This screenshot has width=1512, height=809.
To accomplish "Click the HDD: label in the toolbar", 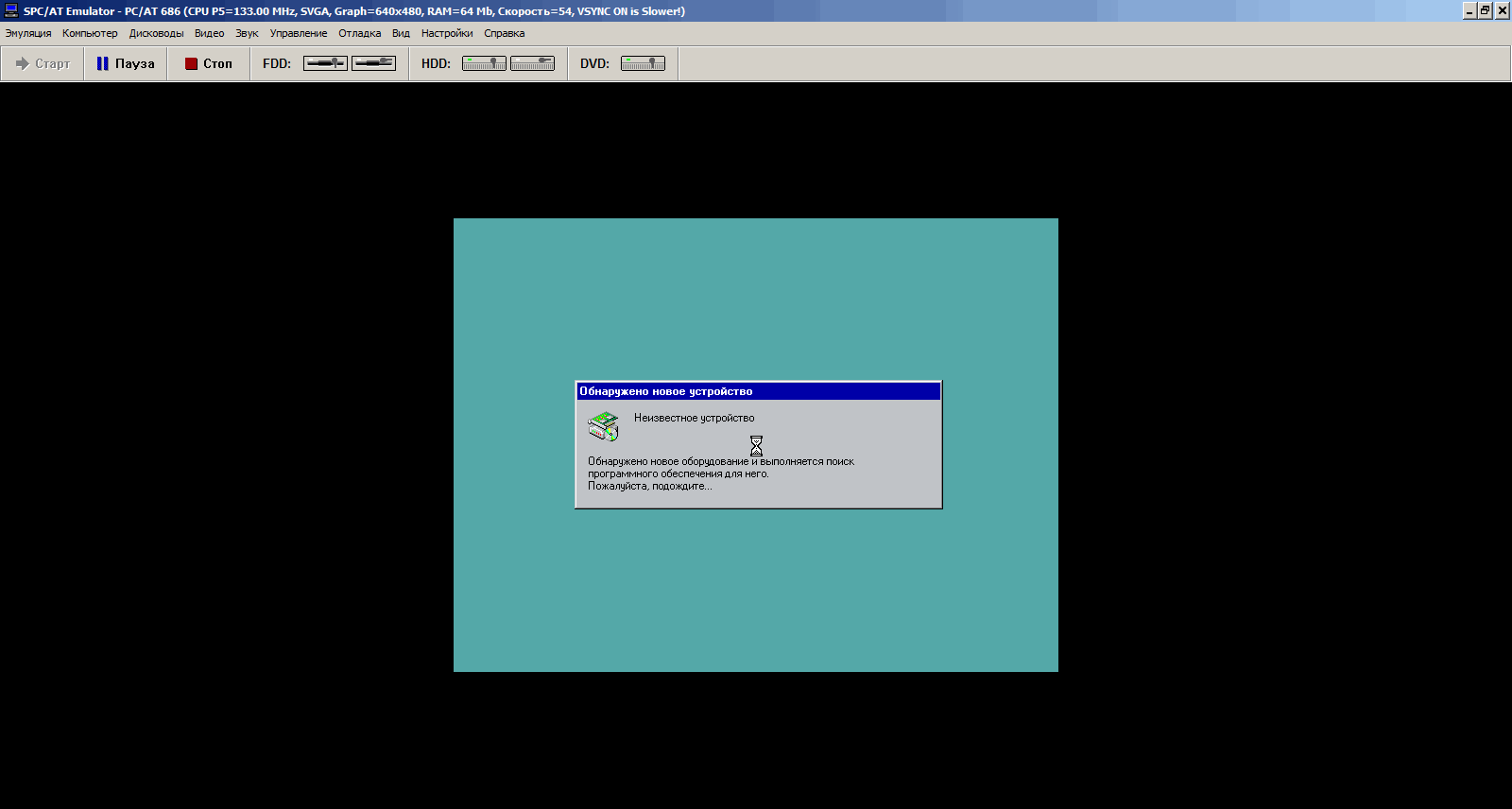I will (436, 63).
